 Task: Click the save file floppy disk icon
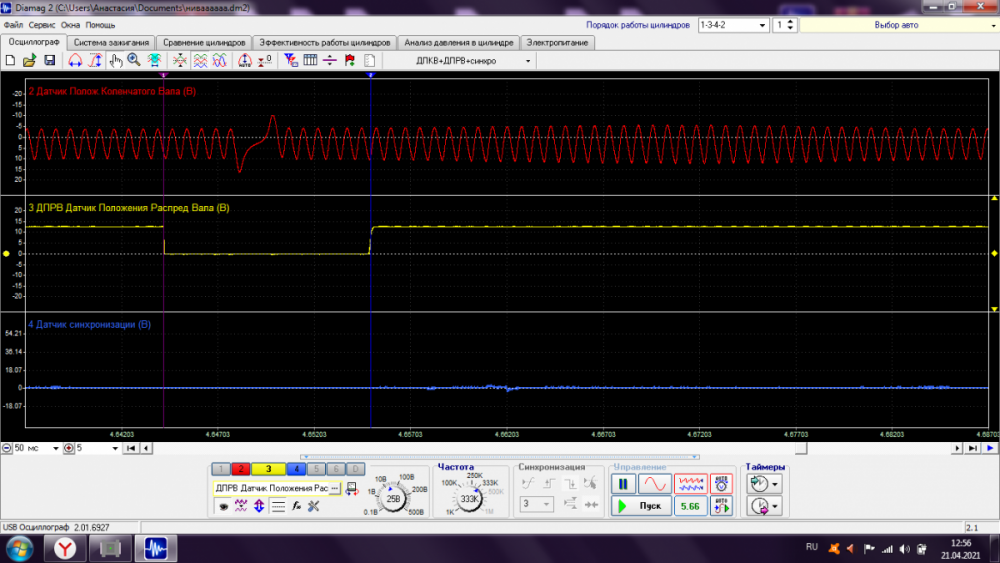(49, 61)
